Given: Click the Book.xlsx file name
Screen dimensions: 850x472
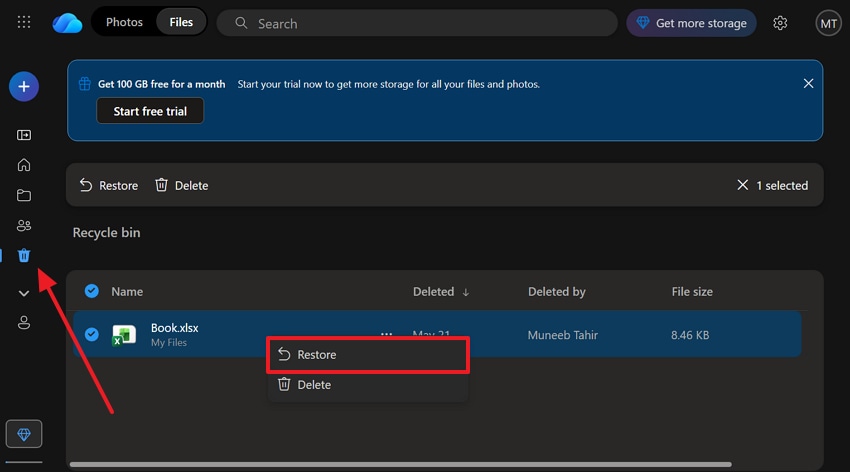Looking at the screenshot, I should click(x=175, y=328).
